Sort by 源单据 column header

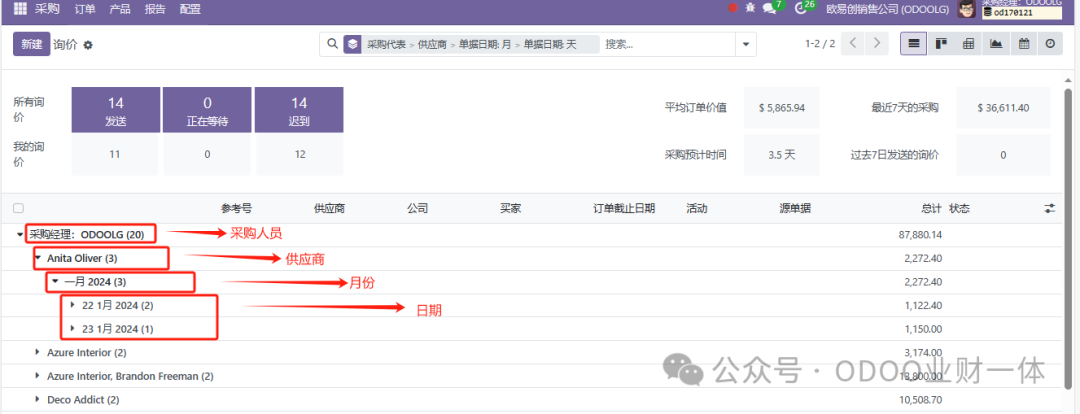click(x=795, y=208)
